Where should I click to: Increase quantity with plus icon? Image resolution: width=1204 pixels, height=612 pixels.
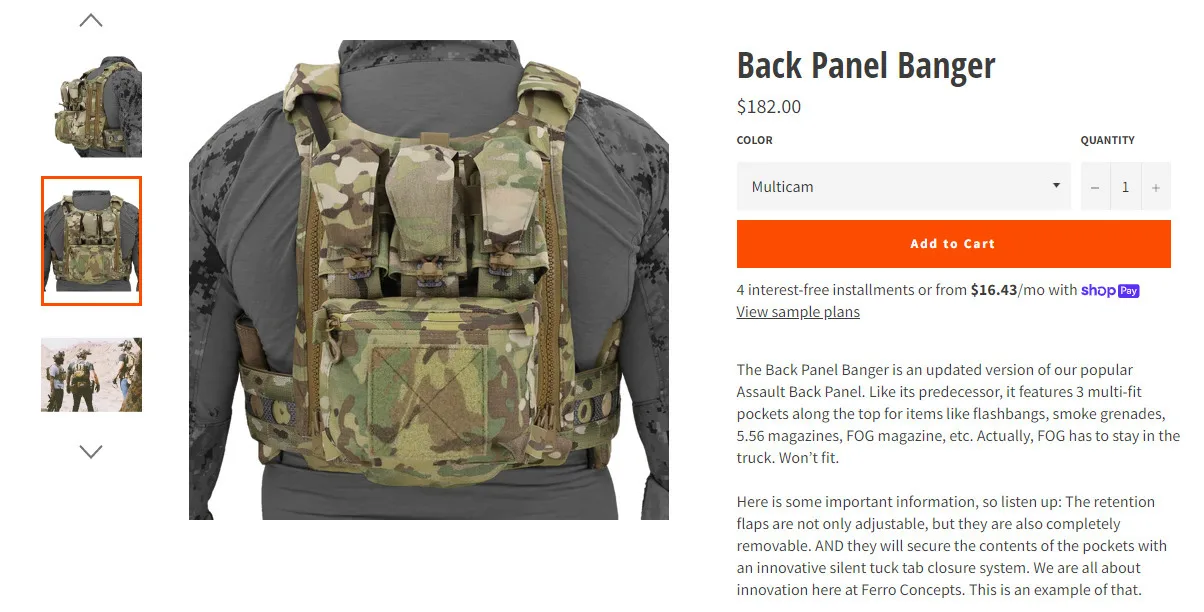tap(1156, 187)
